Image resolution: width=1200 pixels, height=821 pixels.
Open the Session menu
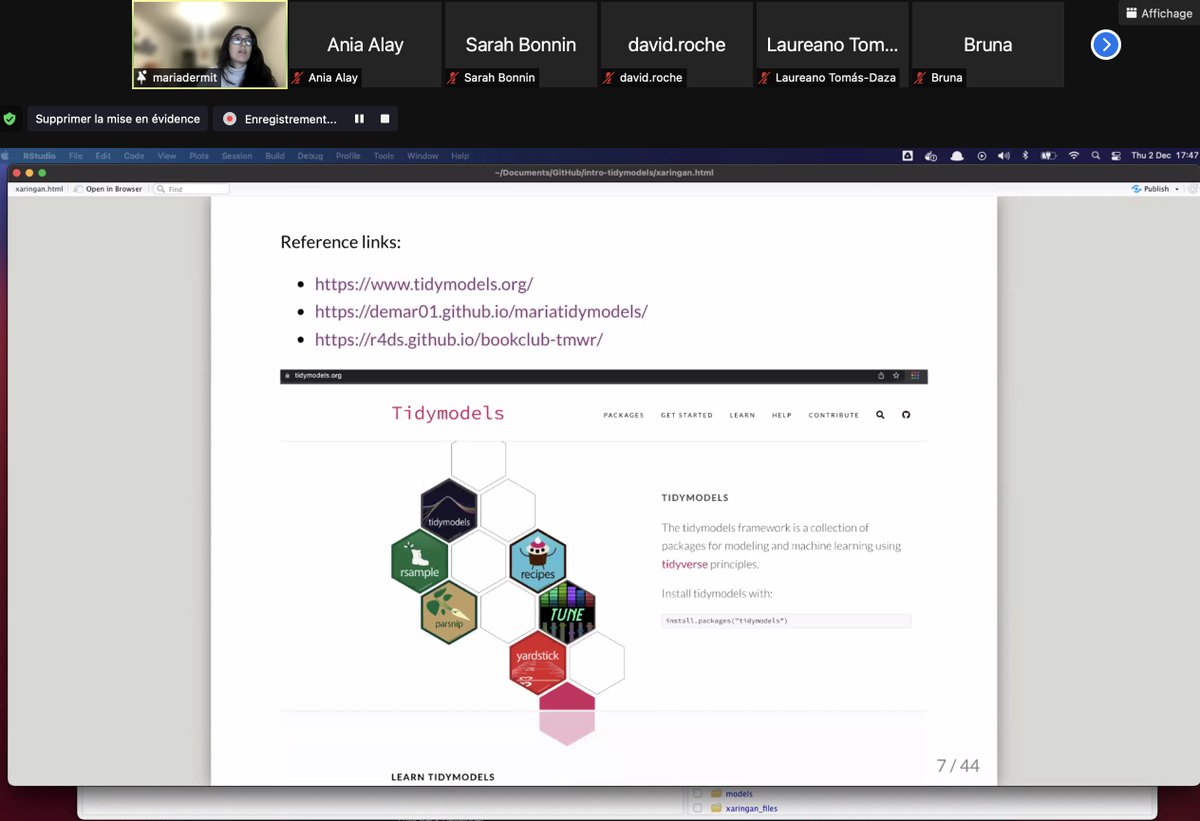pyautogui.click(x=237, y=156)
